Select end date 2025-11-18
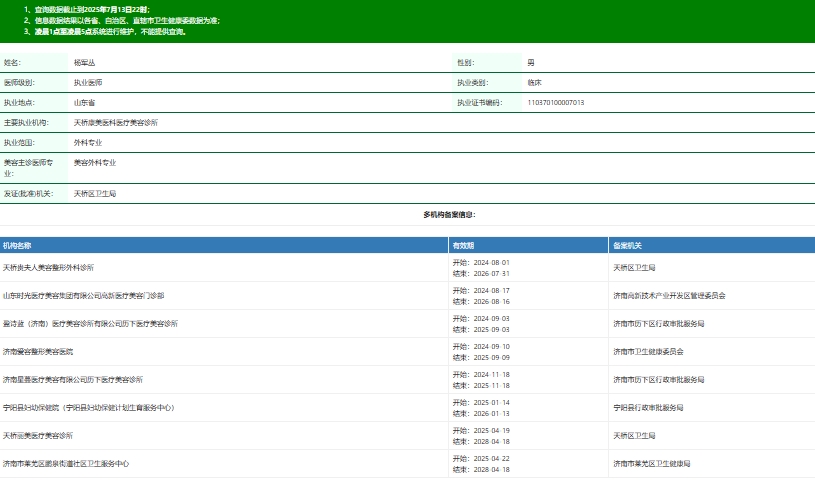The image size is (815, 483). tap(491, 386)
